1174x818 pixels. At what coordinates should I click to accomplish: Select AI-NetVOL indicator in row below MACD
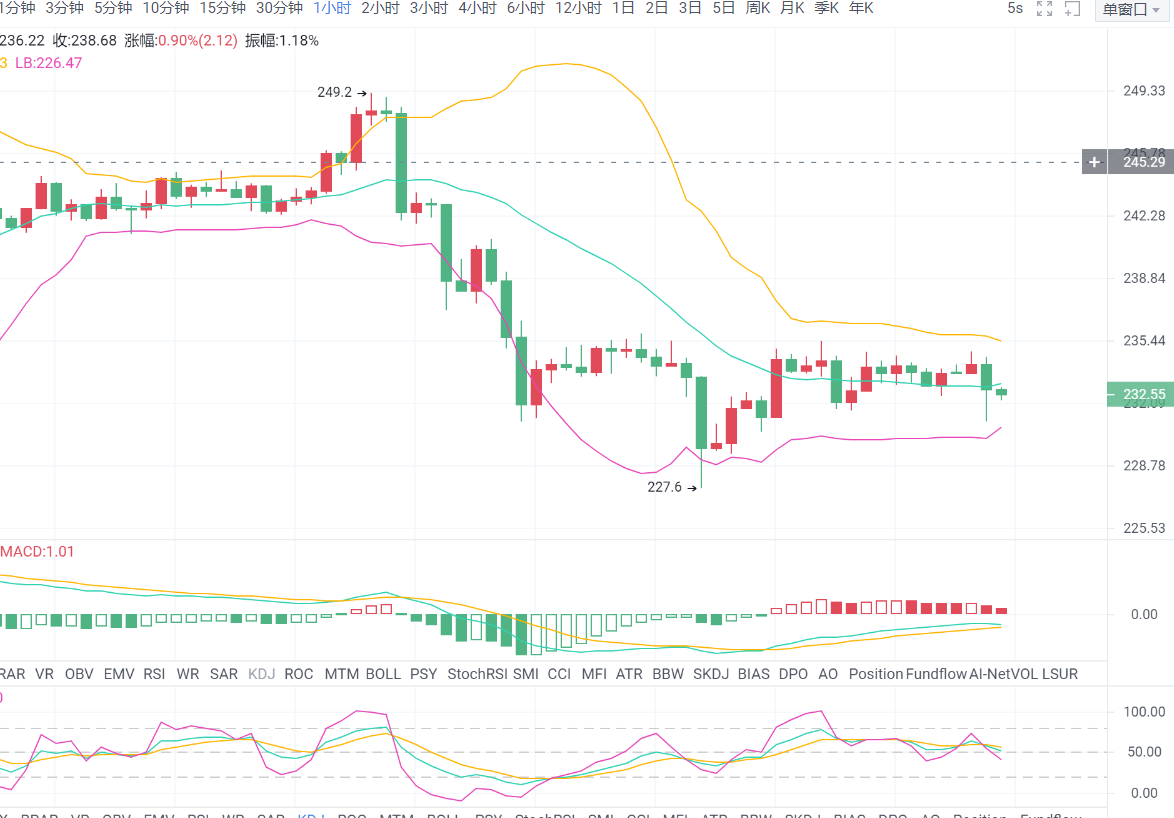tap(1003, 674)
